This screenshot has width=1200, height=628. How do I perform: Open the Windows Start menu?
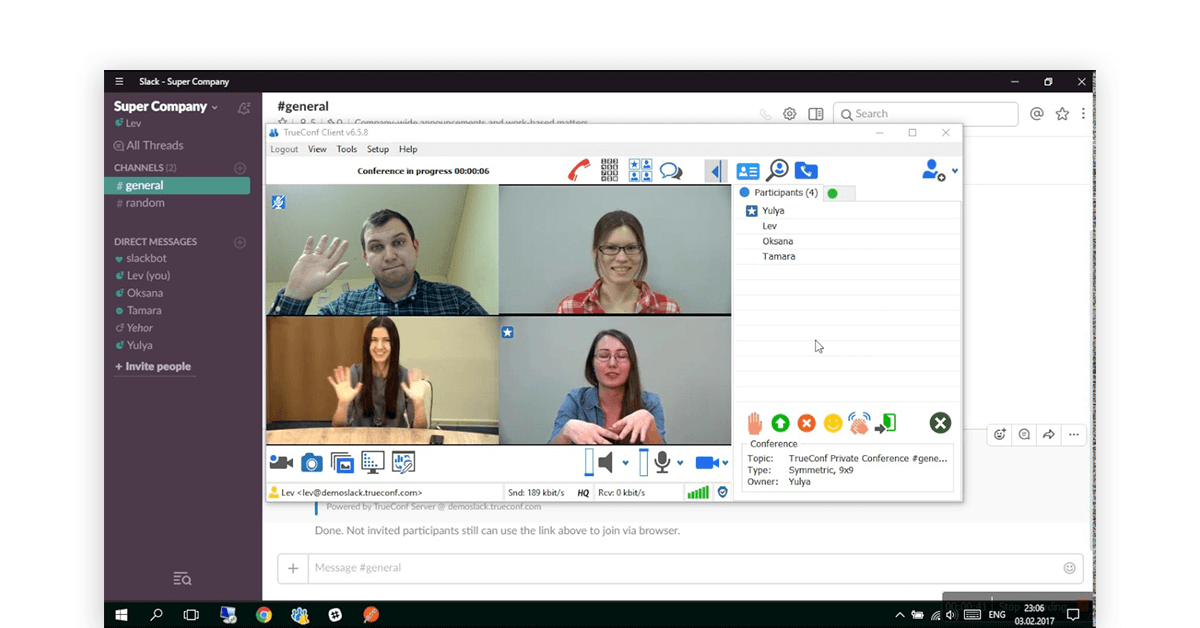(121, 614)
